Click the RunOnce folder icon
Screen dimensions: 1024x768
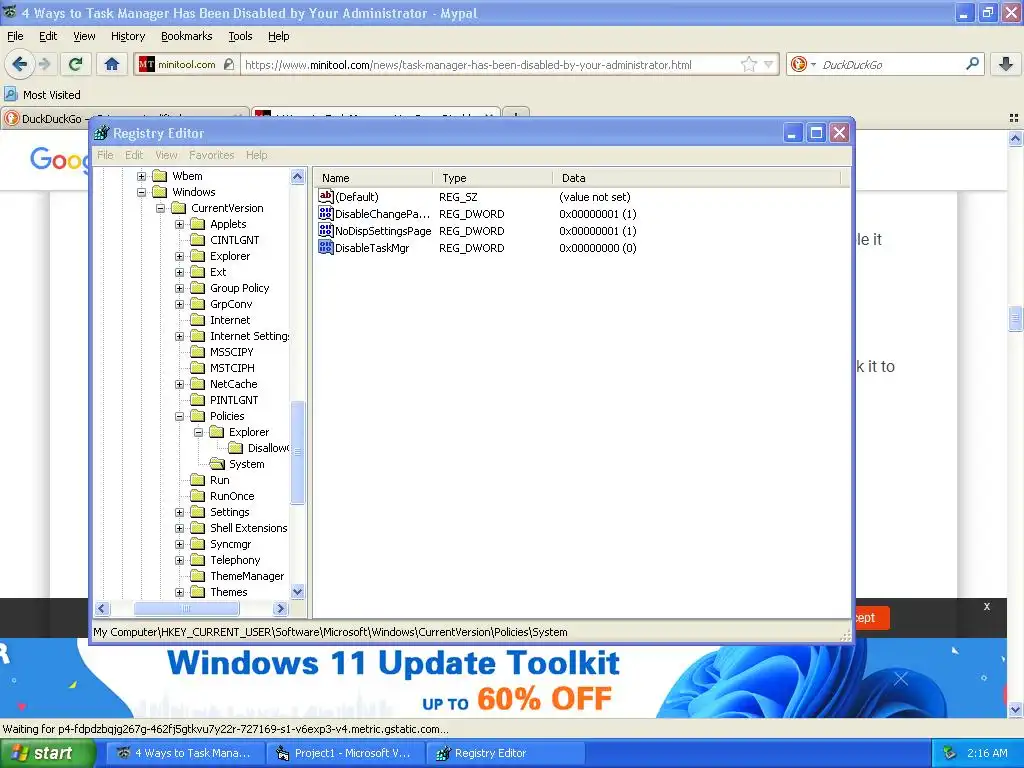(198, 496)
